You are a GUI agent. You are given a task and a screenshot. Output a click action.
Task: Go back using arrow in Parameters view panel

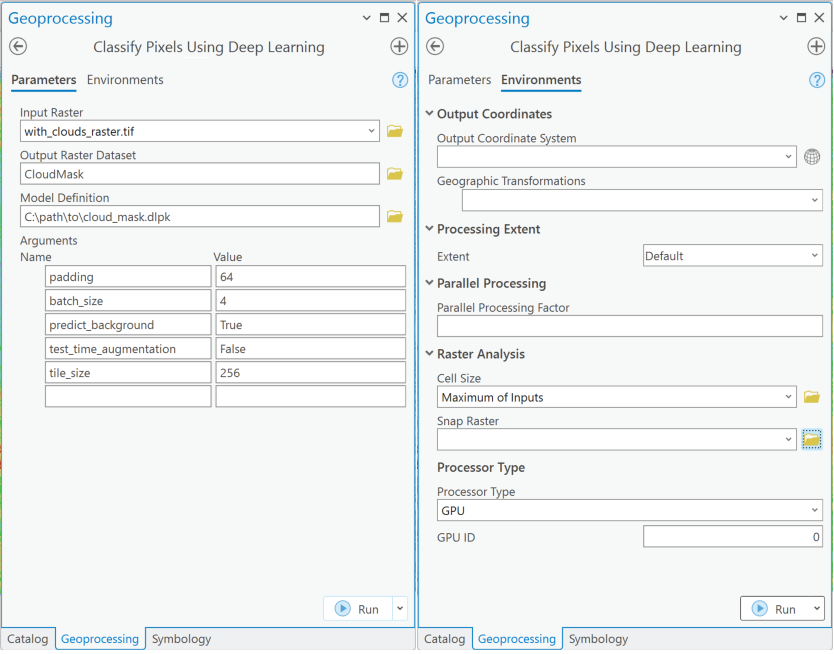click(x=18, y=46)
